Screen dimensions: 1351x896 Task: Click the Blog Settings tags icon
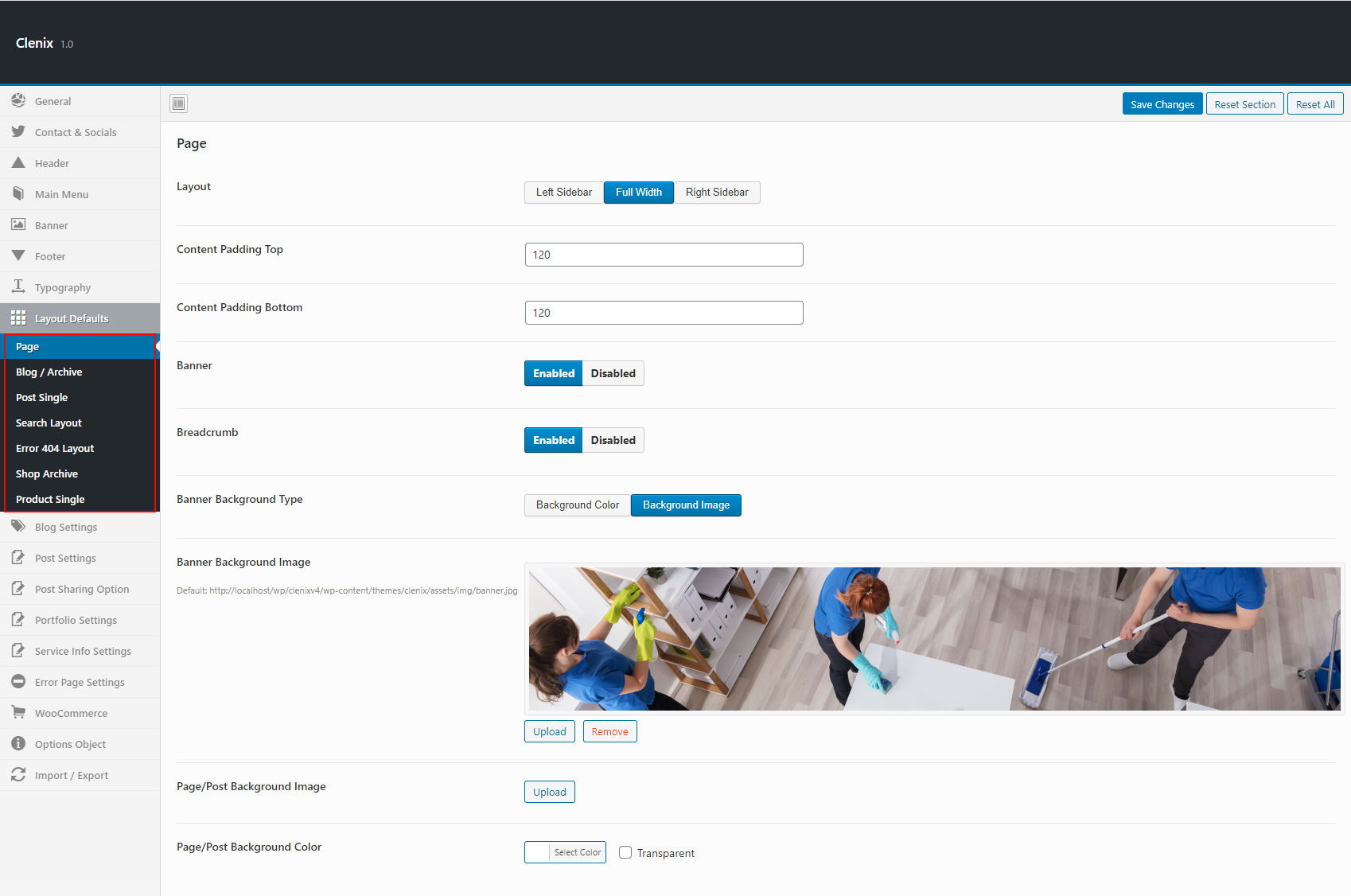[x=18, y=526]
